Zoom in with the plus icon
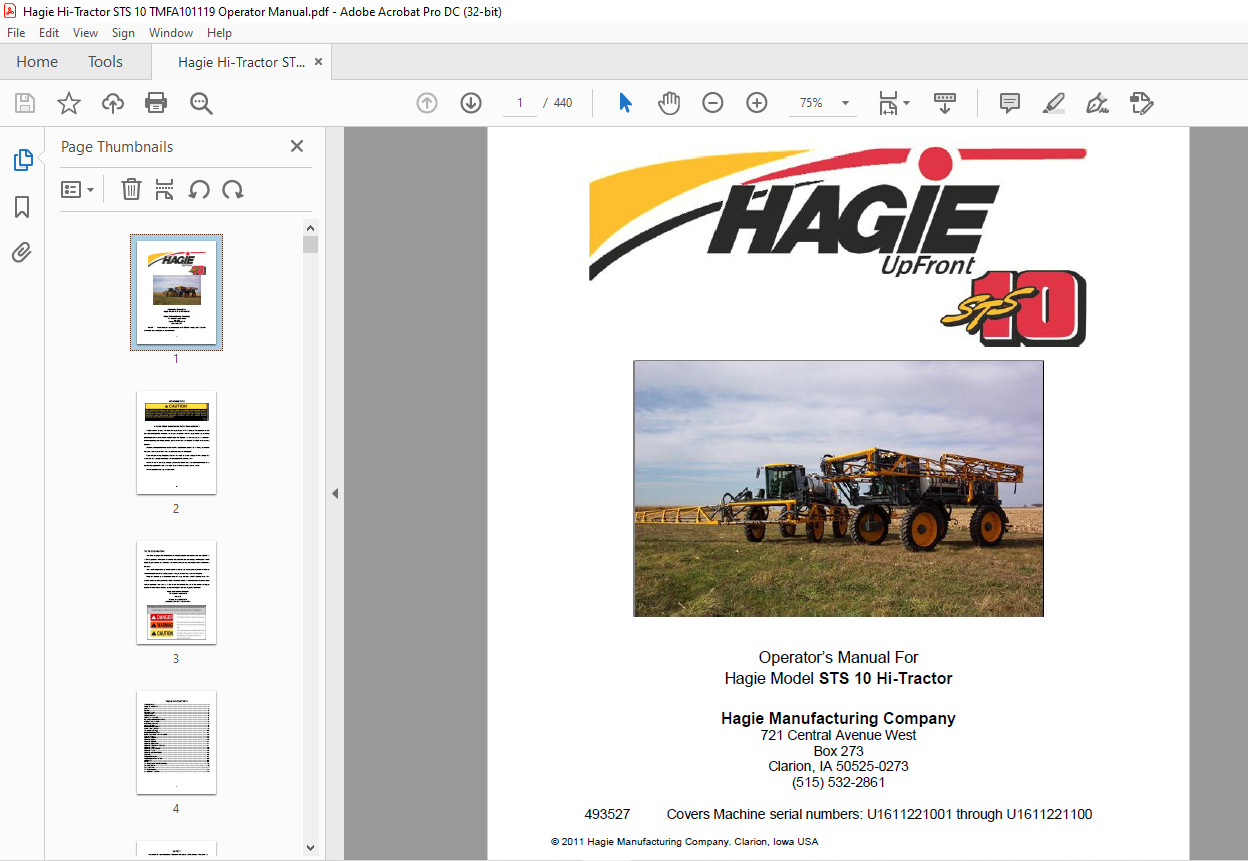1248x861 pixels. (757, 103)
